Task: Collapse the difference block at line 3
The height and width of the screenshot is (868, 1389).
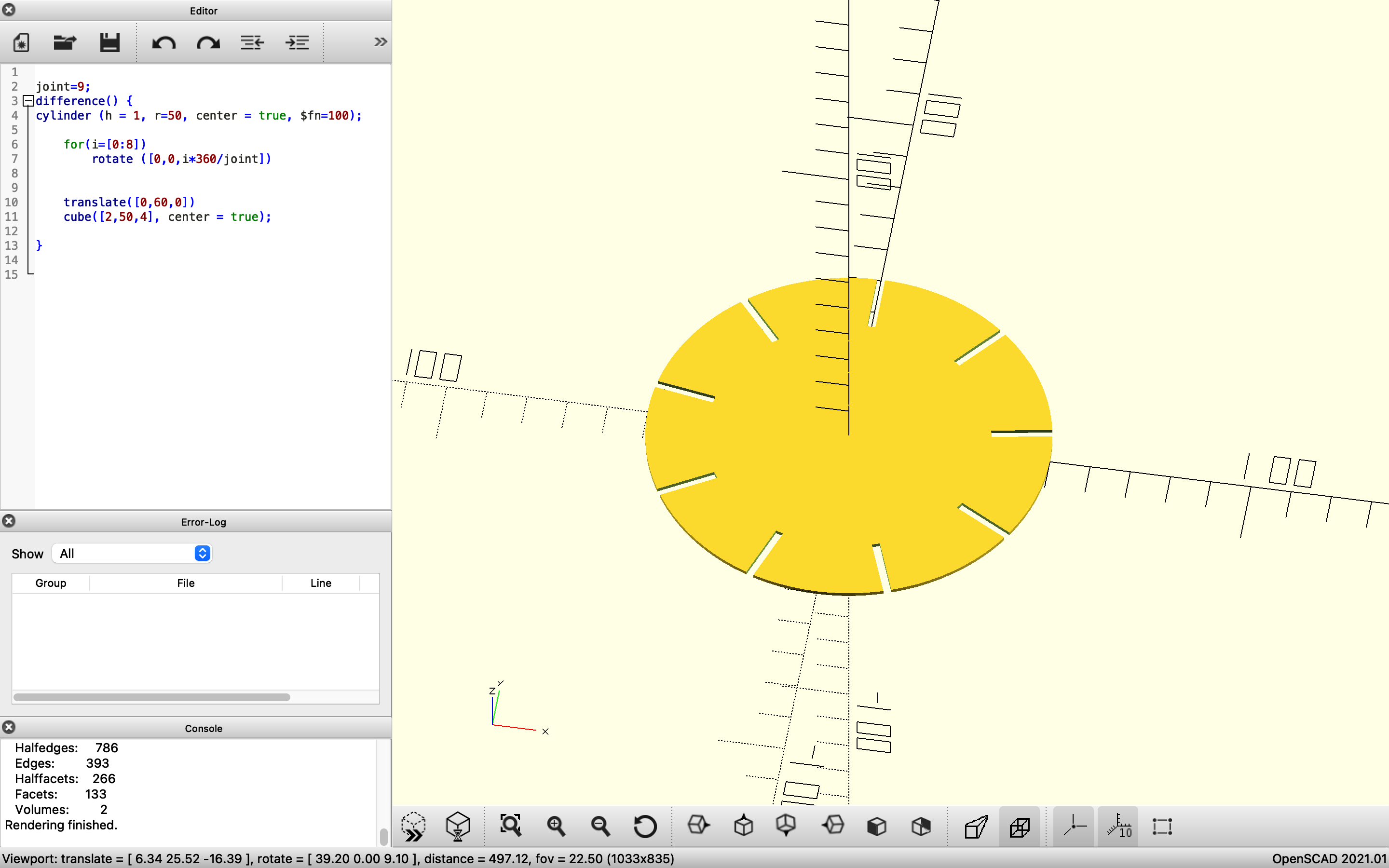Action: coord(27,101)
